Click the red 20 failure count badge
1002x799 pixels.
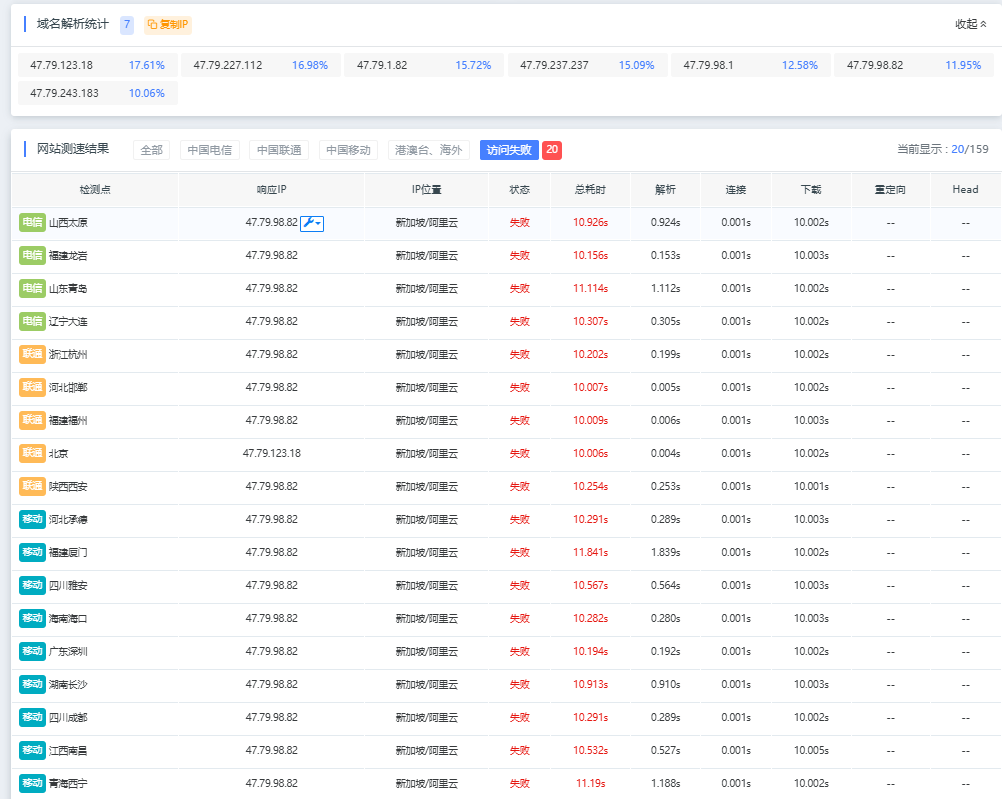(552, 150)
